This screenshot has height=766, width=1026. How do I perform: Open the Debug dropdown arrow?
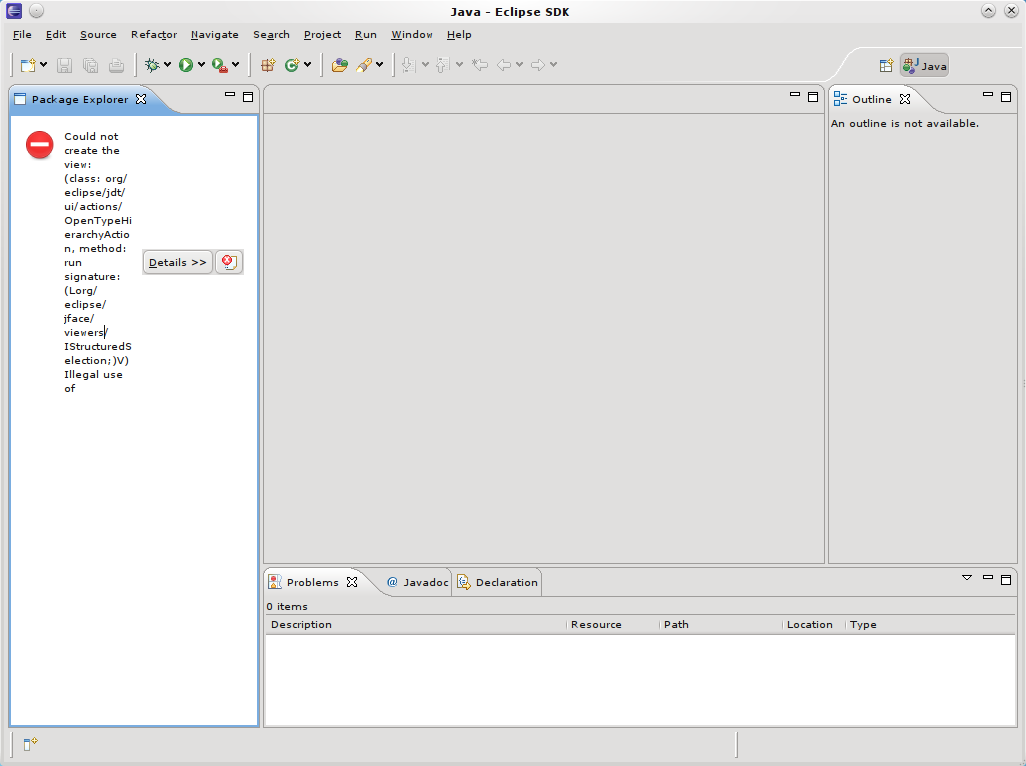click(168, 65)
